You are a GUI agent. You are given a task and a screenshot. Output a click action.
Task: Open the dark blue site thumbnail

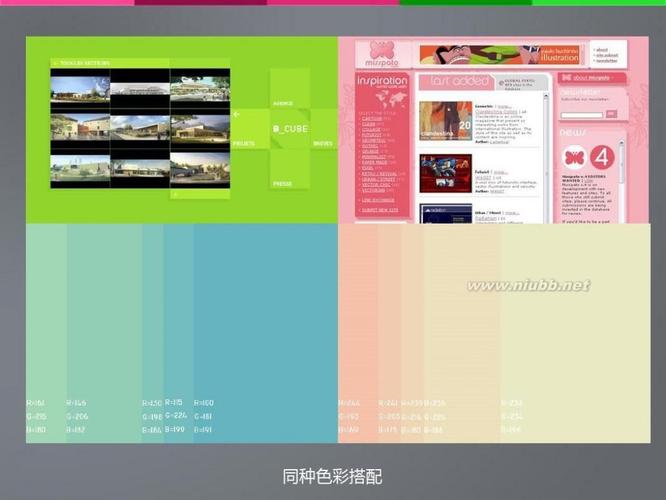446,214
